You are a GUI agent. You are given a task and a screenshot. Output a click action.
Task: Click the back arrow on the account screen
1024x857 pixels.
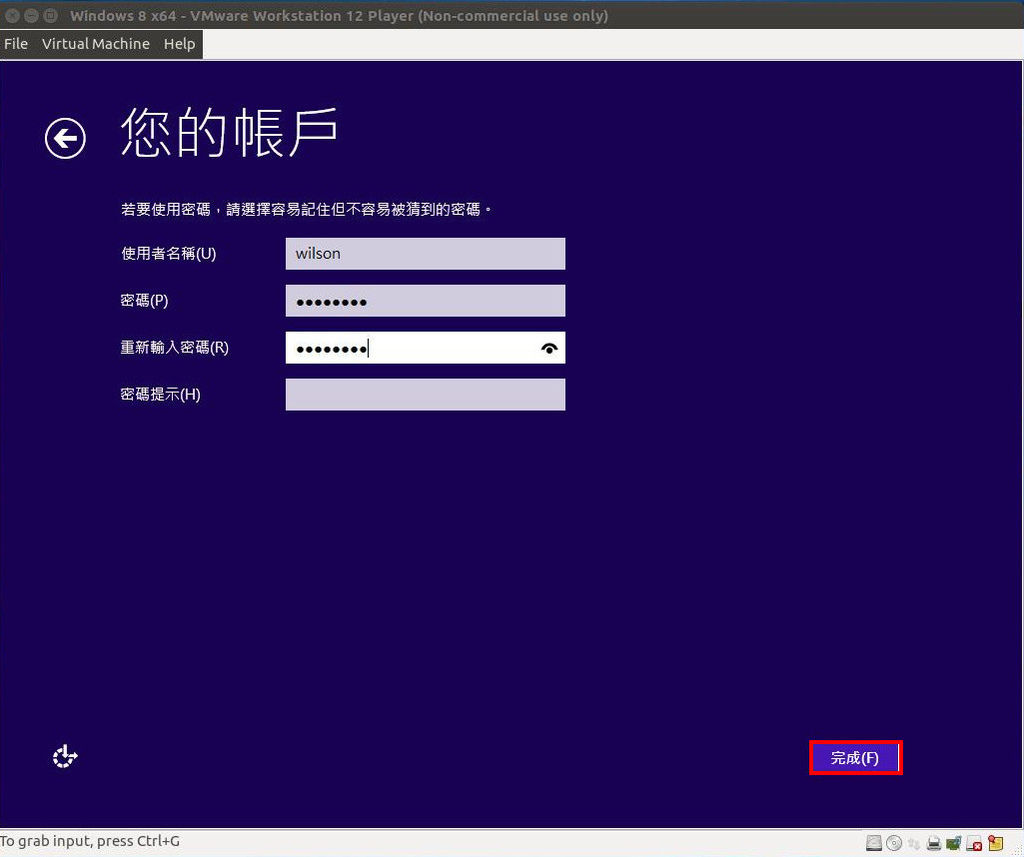click(x=64, y=139)
